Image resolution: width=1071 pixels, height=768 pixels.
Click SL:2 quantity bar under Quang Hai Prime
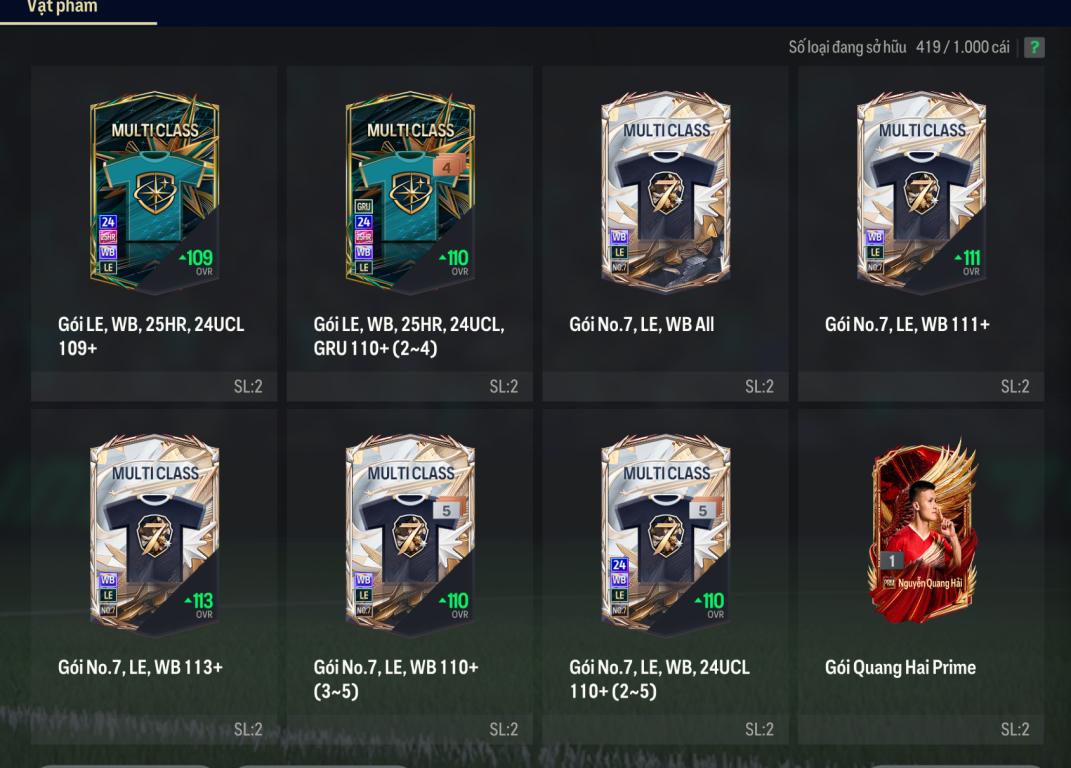point(921,729)
